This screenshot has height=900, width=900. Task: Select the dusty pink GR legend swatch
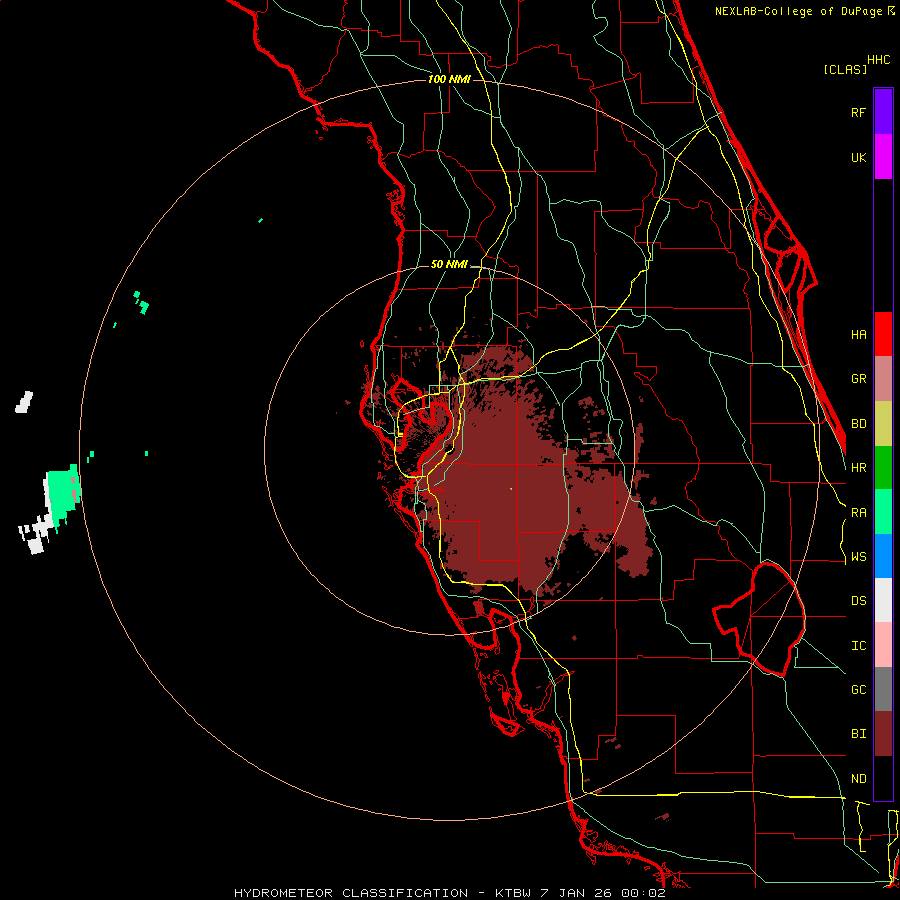click(883, 379)
